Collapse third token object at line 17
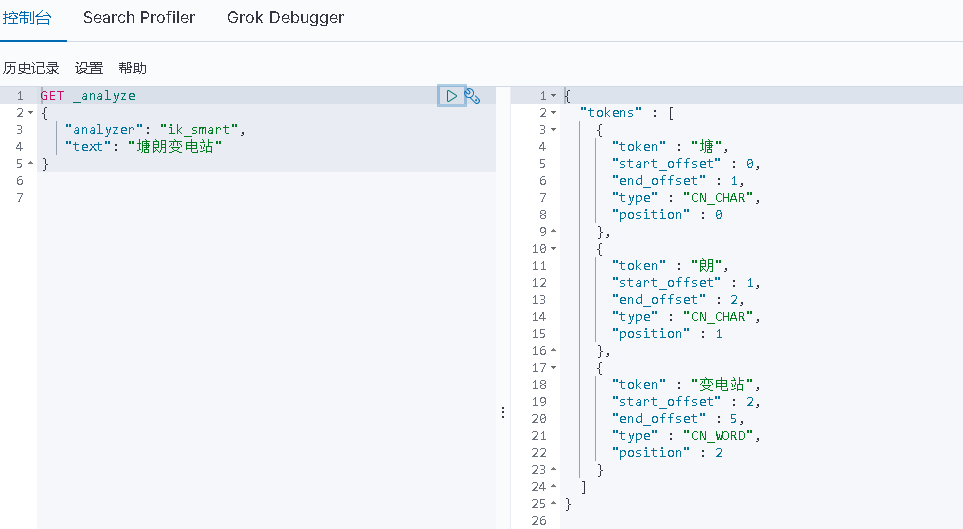 click(553, 367)
